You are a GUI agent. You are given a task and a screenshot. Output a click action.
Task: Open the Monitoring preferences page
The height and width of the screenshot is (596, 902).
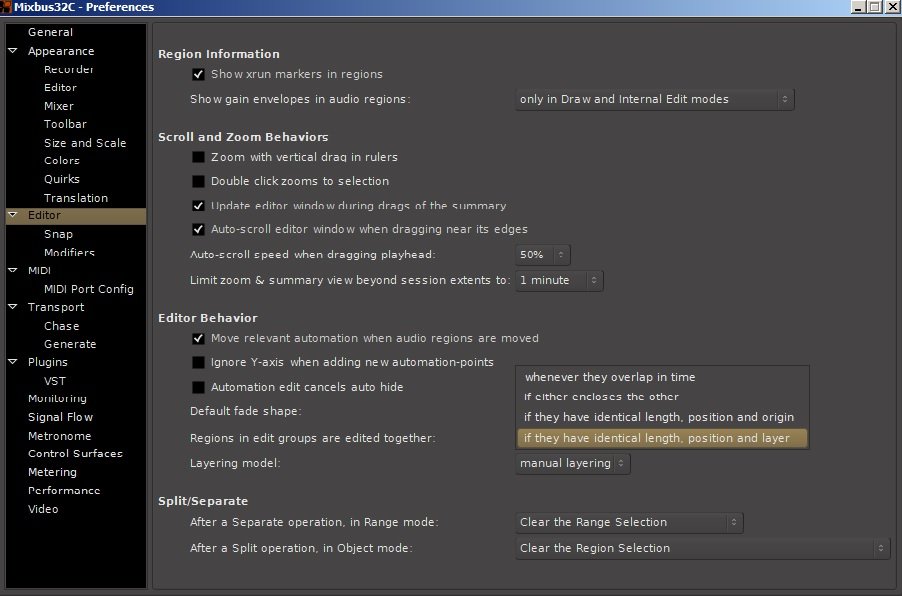point(58,398)
